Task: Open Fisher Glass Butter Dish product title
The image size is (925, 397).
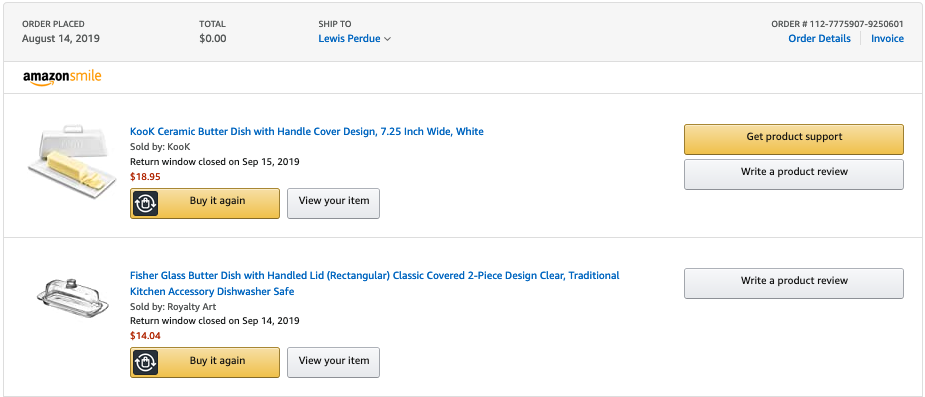Action: 375,283
